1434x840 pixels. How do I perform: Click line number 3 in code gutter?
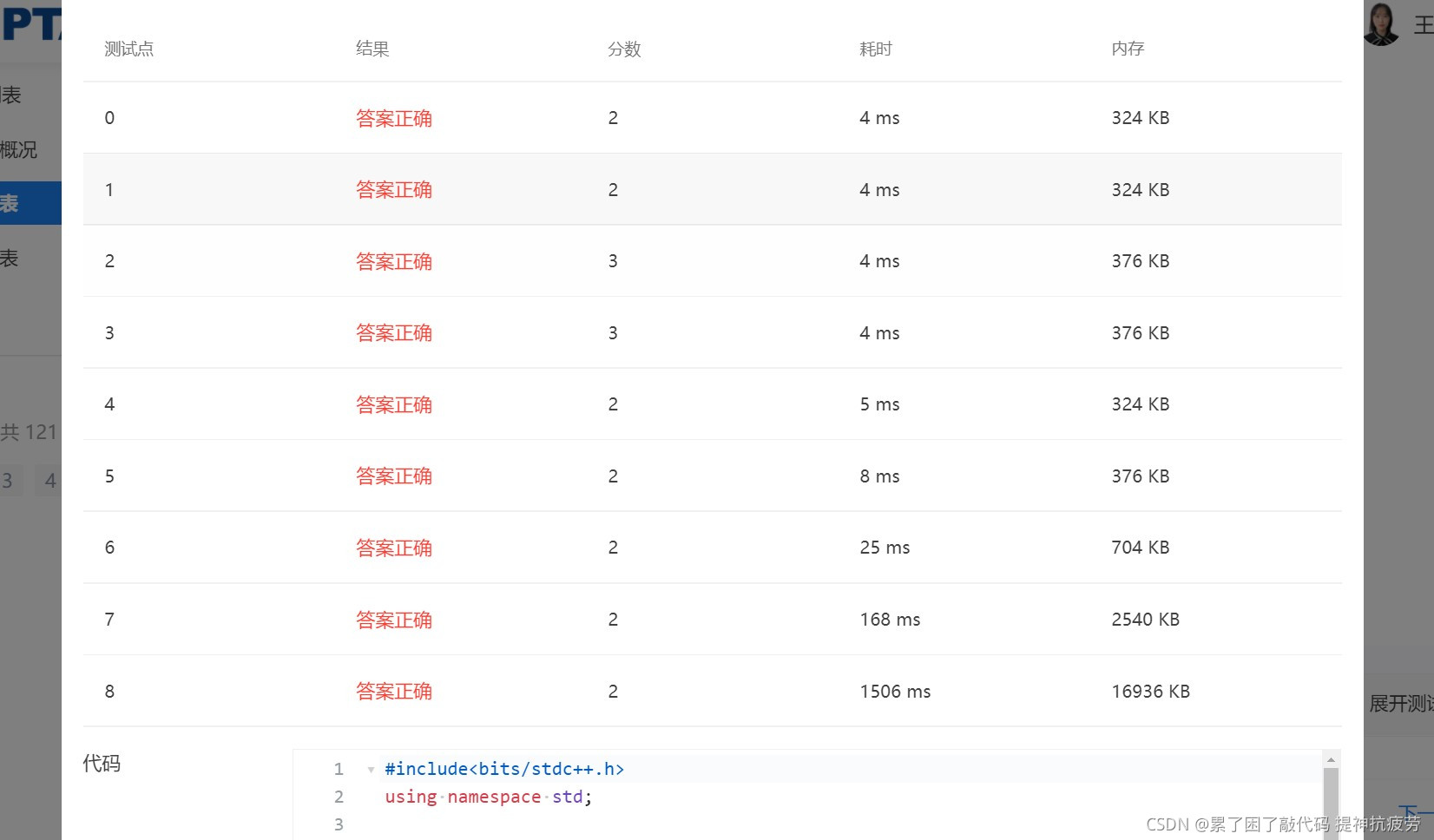(x=339, y=824)
